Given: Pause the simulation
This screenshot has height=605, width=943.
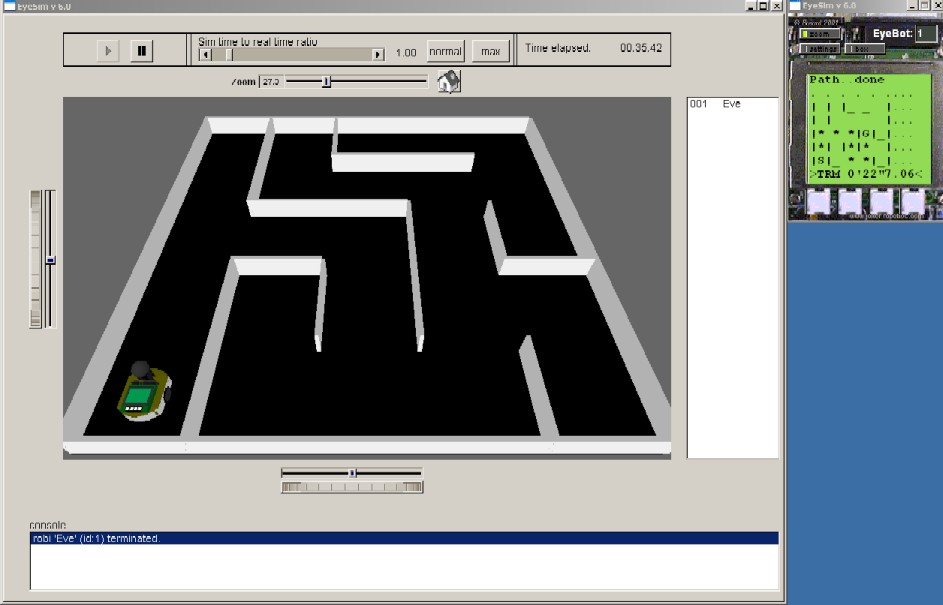Looking at the screenshot, I should pyautogui.click(x=141, y=50).
